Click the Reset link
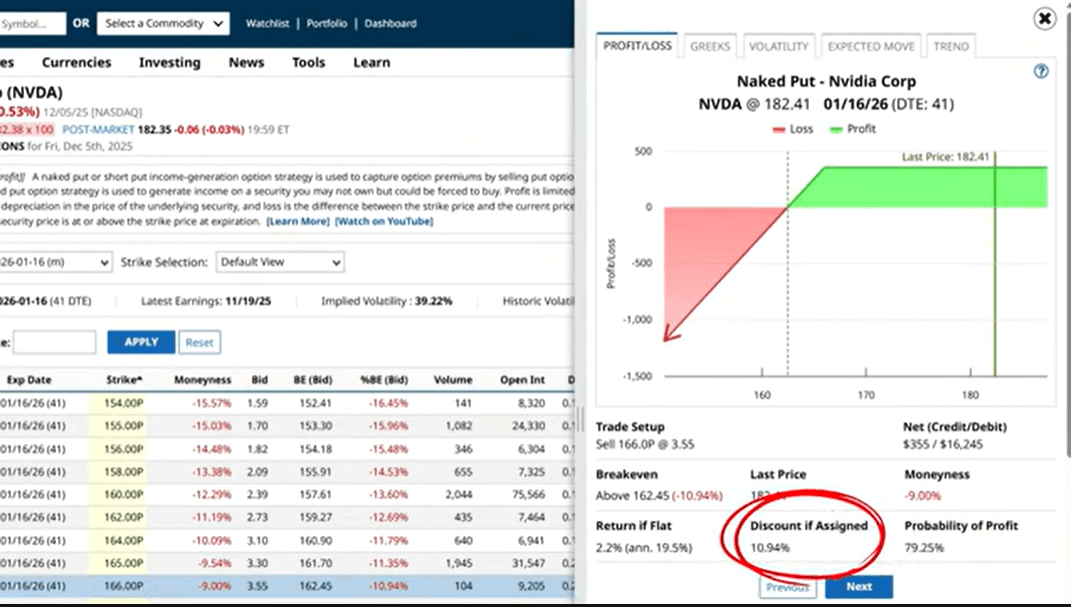Viewport: 1071px width, 607px height. point(199,341)
